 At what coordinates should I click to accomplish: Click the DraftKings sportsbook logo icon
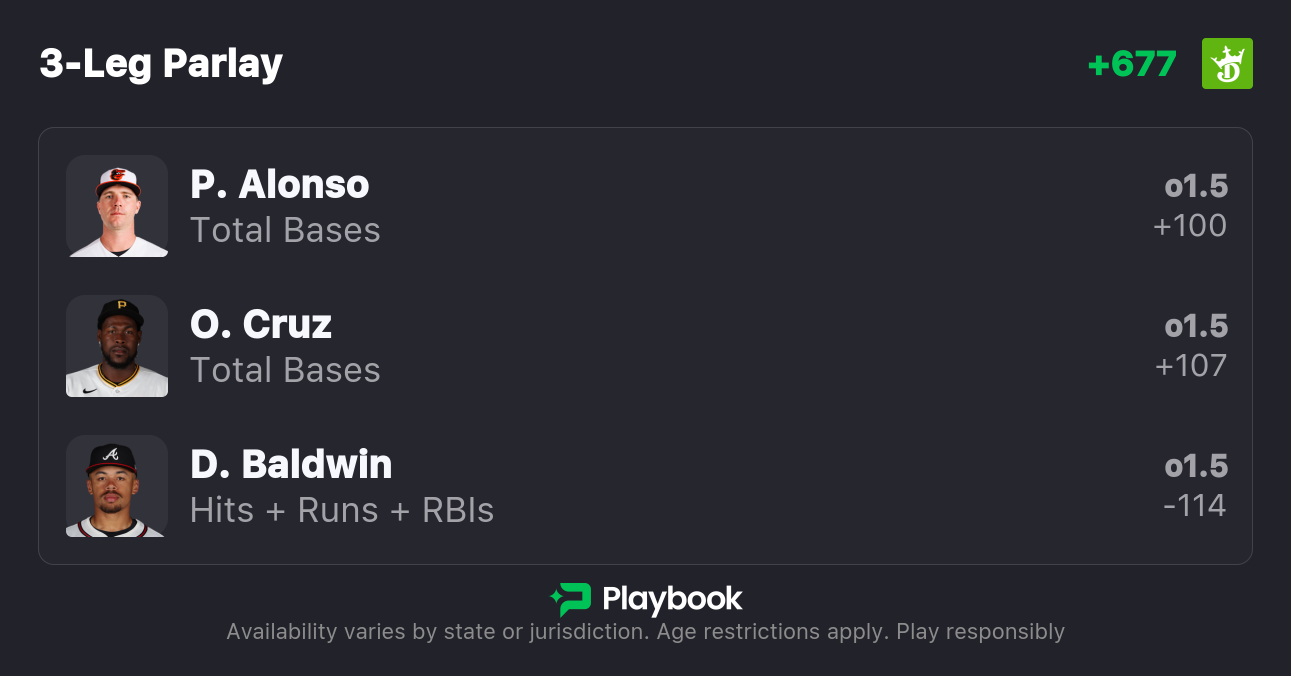(1227, 64)
